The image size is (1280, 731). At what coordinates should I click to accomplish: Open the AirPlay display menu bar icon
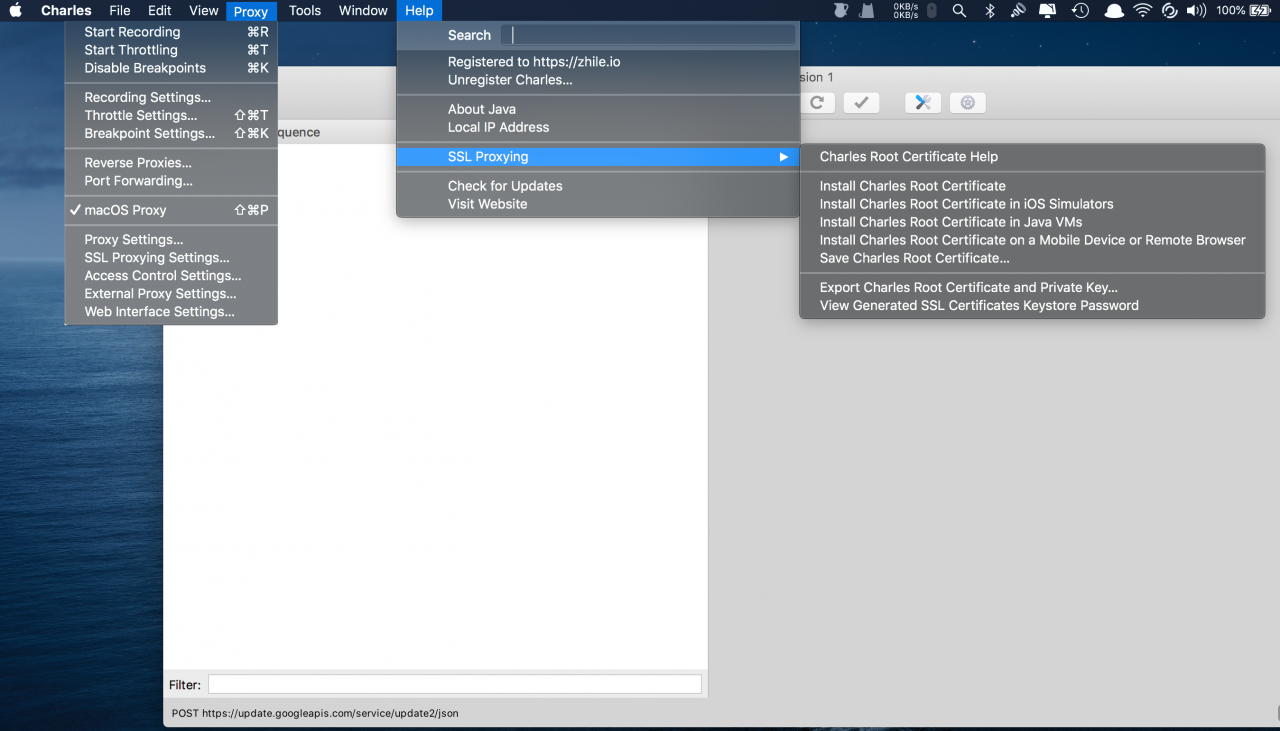(1048, 11)
